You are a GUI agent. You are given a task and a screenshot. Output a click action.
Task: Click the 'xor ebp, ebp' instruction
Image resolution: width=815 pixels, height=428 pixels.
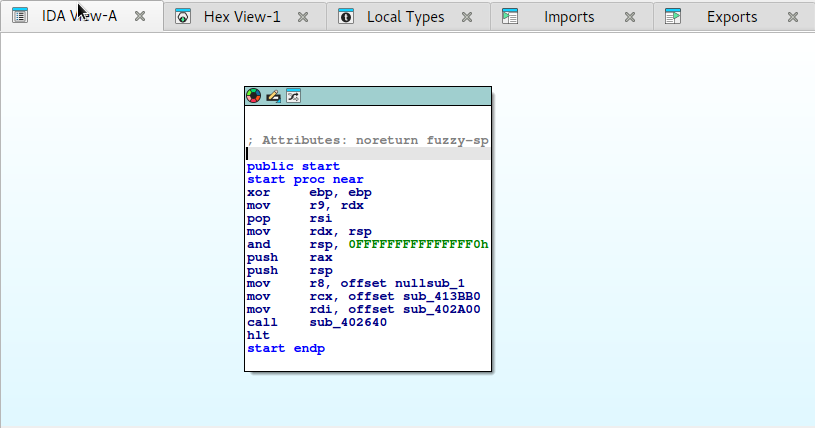pyautogui.click(x=309, y=192)
